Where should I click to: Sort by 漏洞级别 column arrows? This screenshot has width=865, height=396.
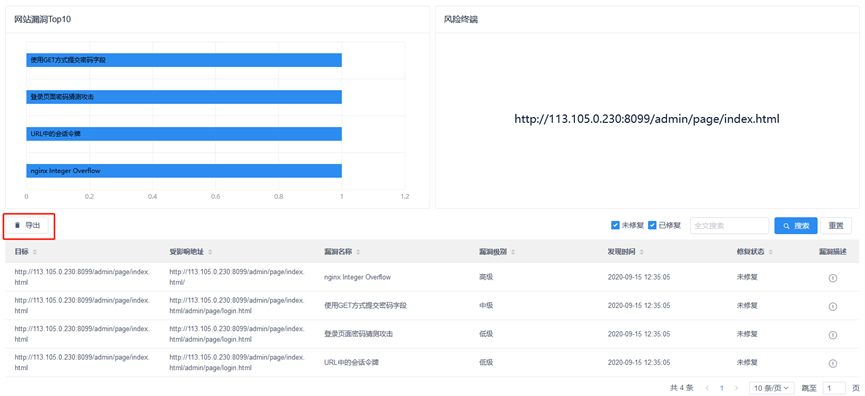pos(513,252)
